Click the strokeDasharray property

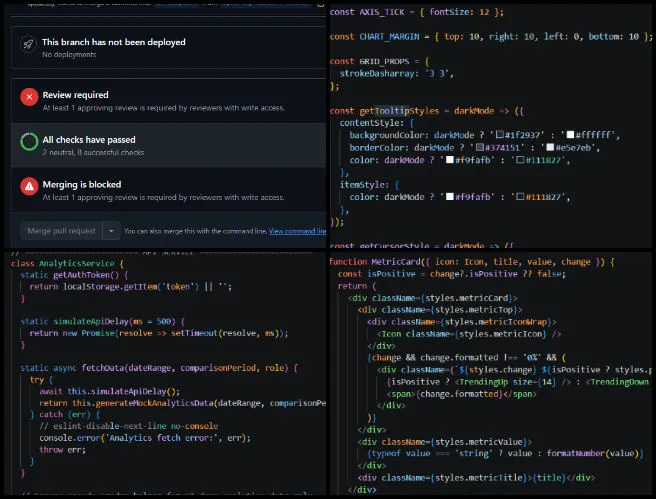click(379, 74)
